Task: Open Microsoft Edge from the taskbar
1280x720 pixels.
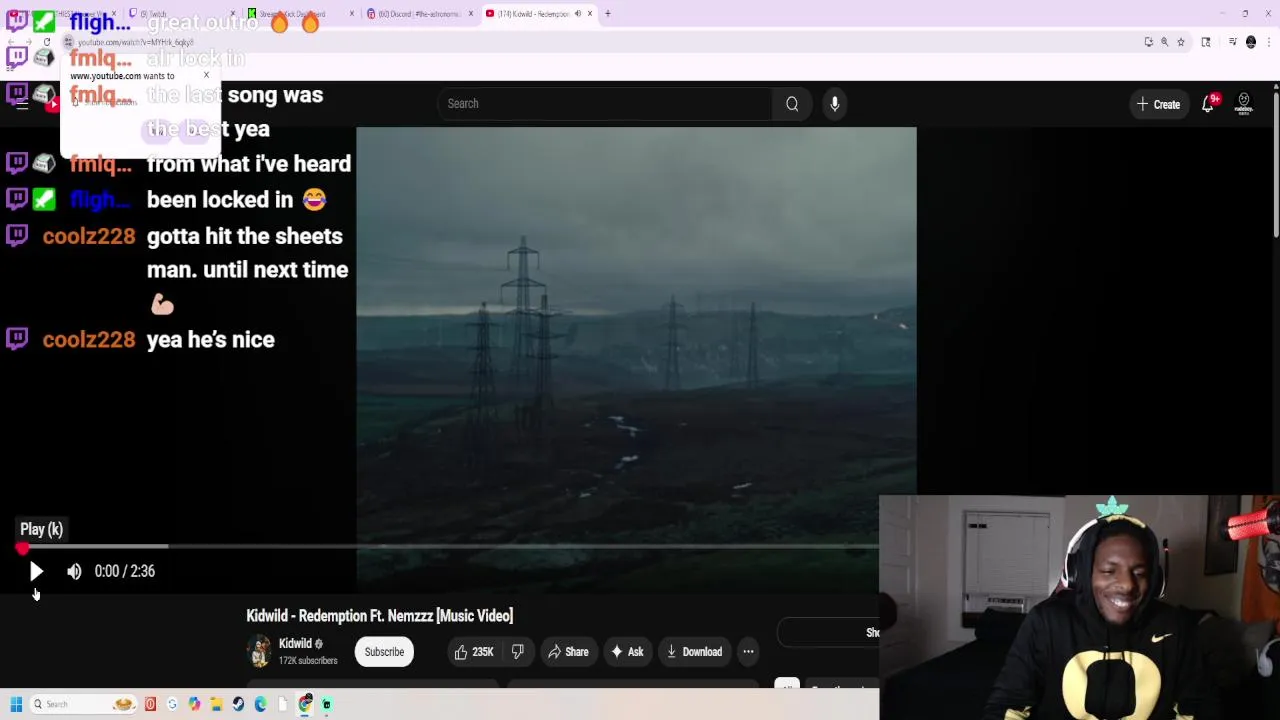Action: click(x=260, y=704)
